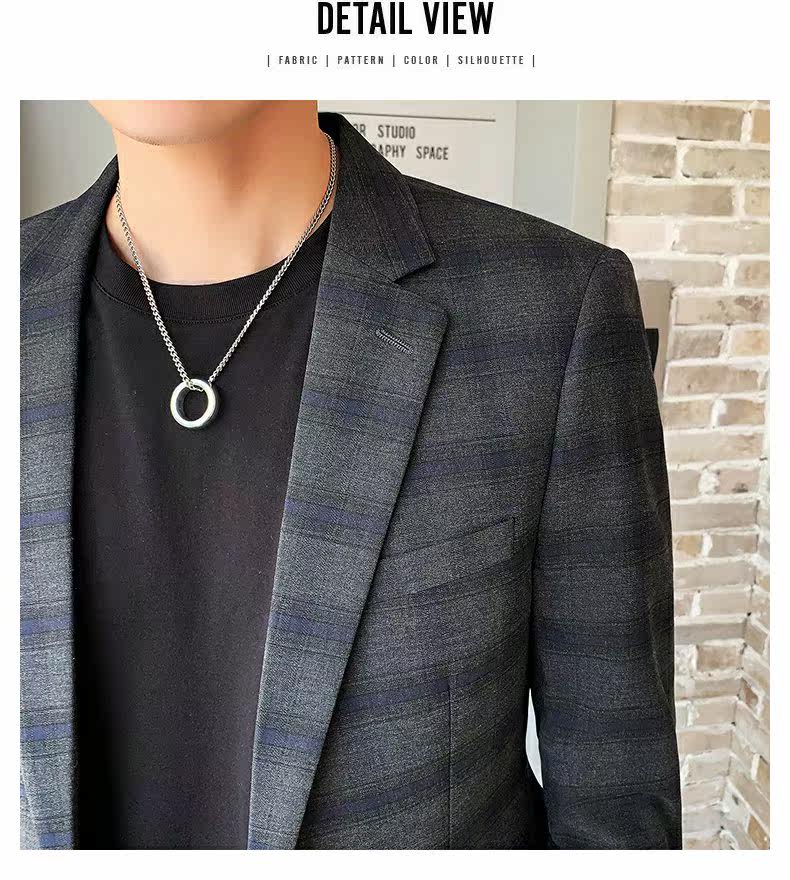The height and width of the screenshot is (880, 790).
Task: Click the SPACE text on the wall sign
Action: tap(432, 153)
